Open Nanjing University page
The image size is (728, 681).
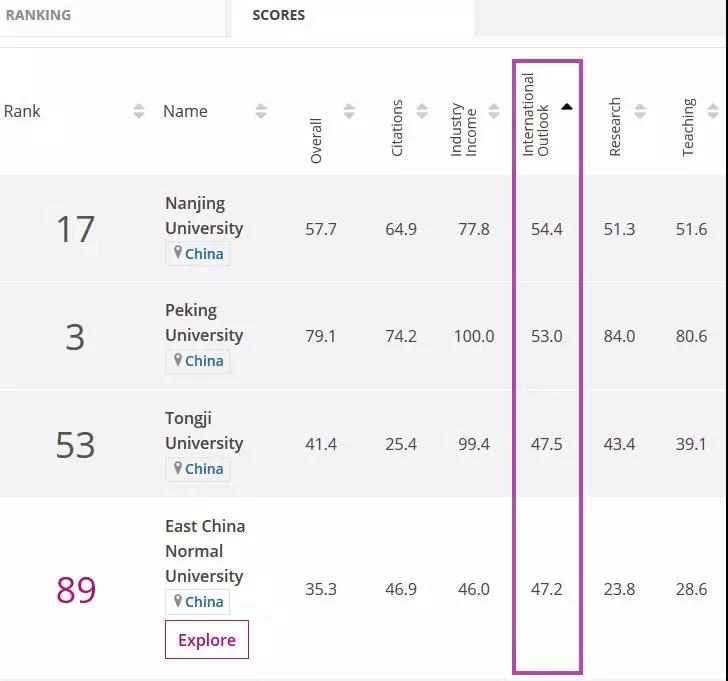(204, 215)
